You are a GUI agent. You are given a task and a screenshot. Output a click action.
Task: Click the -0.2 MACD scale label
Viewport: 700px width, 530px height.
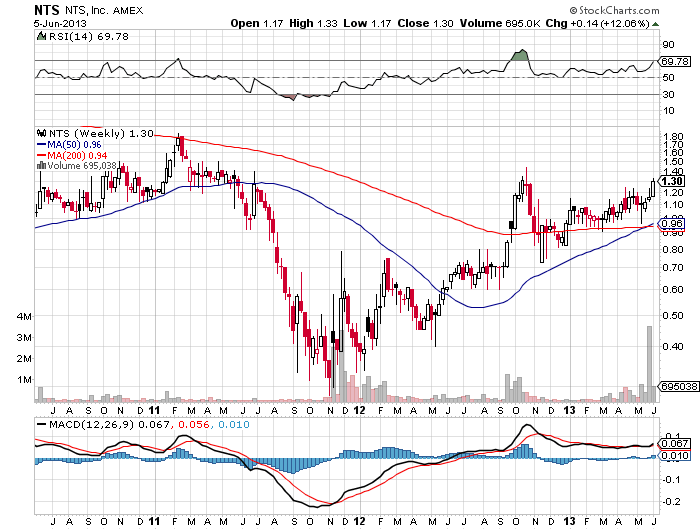[672, 501]
